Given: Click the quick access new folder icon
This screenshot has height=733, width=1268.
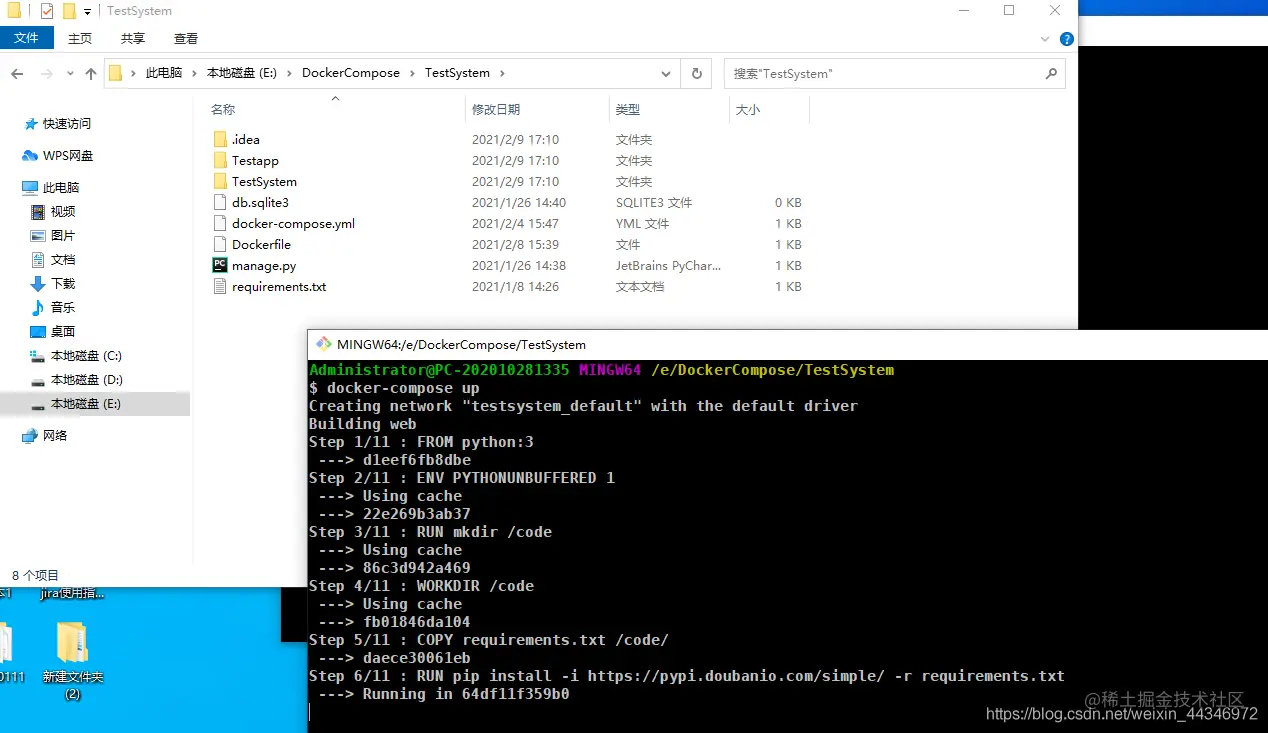Looking at the screenshot, I should pyautogui.click(x=69, y=11).
